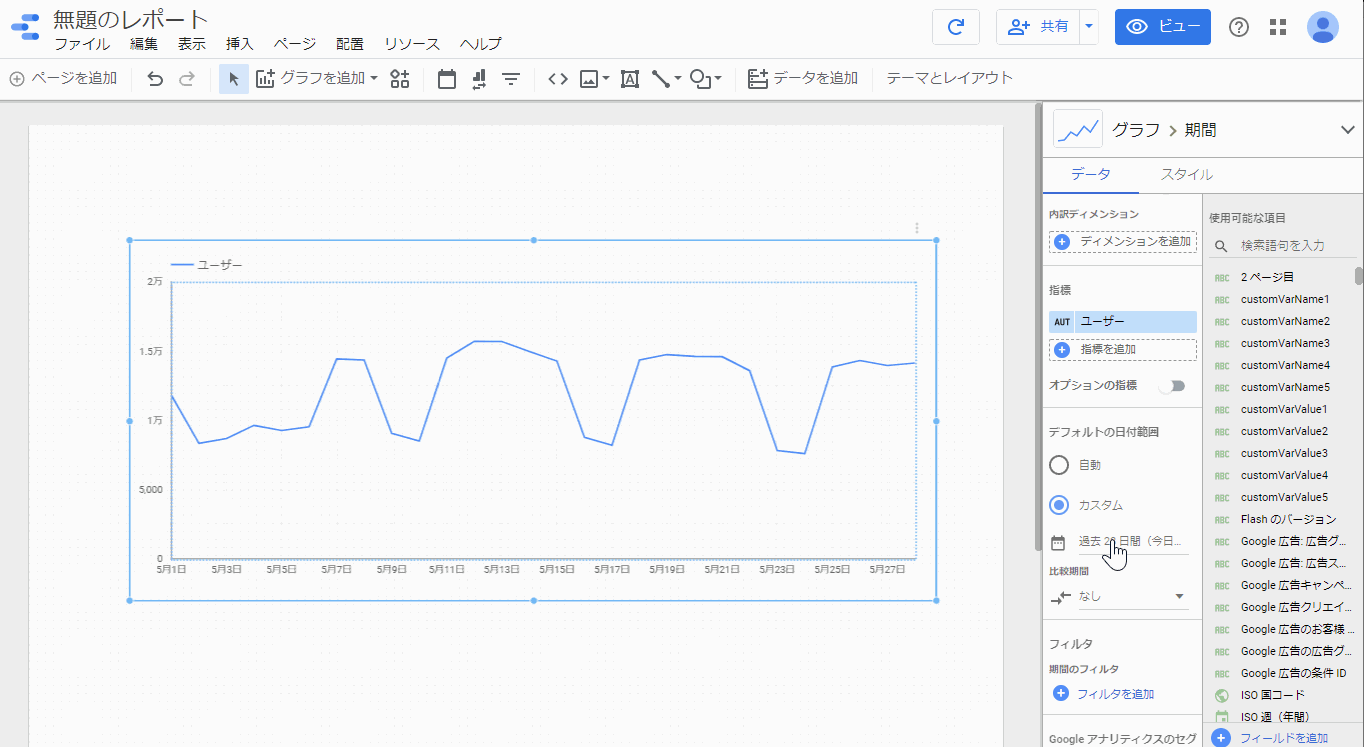Image resolution: width=1364 pixels, height=747 pixels.
Task: Collapse the chart properties panel chevron
Action: [x=1347, y=129]
